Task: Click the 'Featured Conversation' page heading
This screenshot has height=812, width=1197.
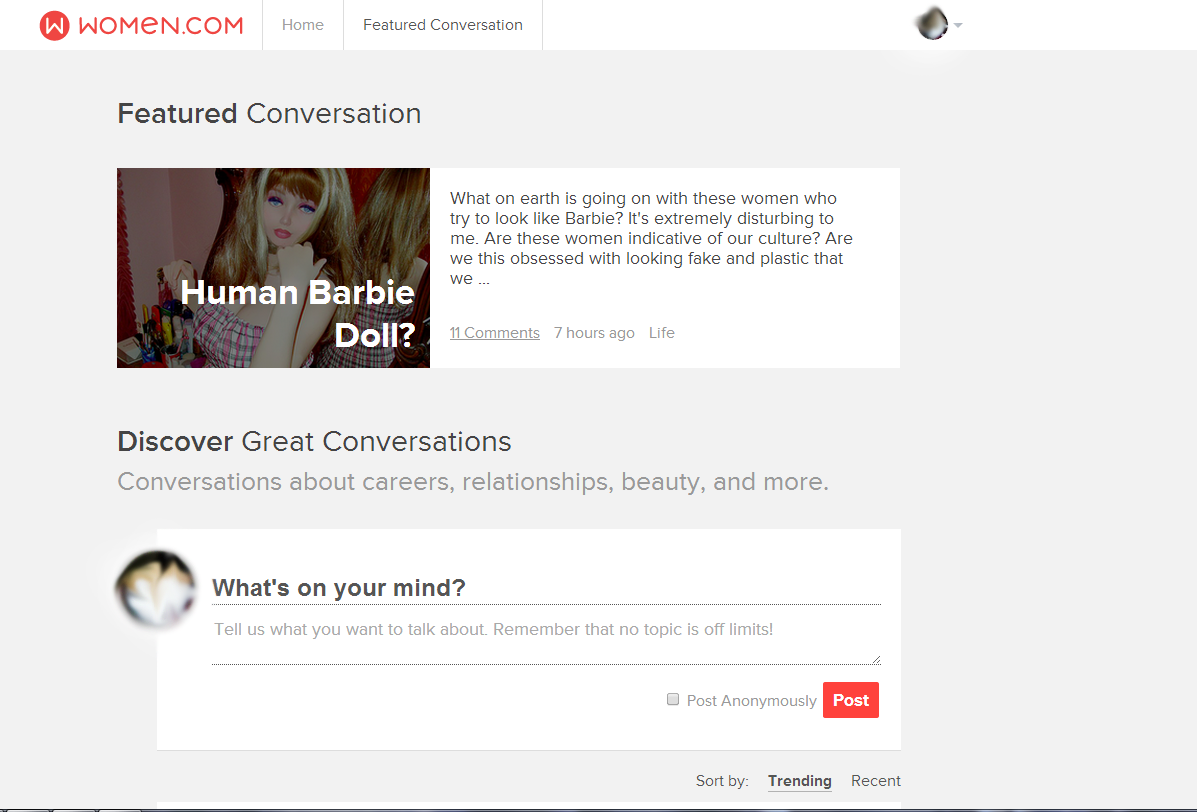Action: click(x=269, y=114)
